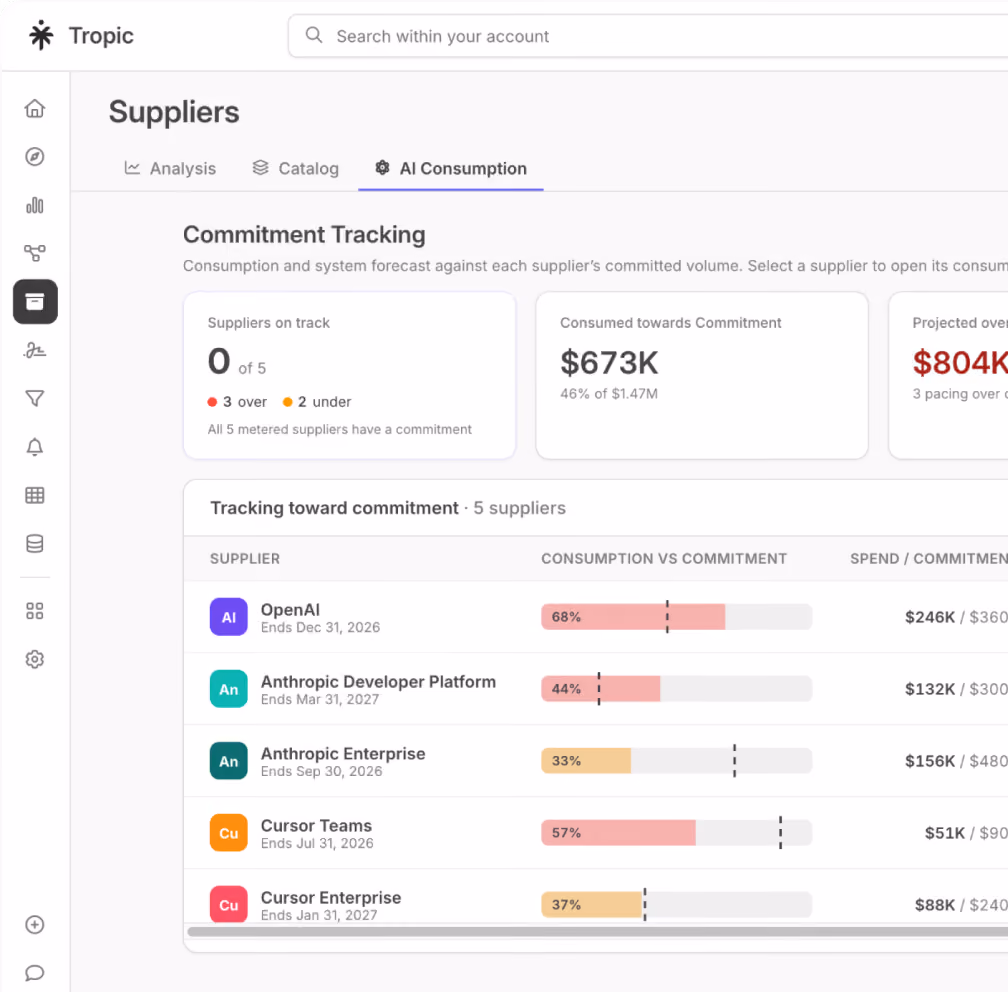The height and width of the screenshot is (992, 1008).
Task: Click 'All 5 metered suppliers have a commitment'
Action: pos(339,429)
